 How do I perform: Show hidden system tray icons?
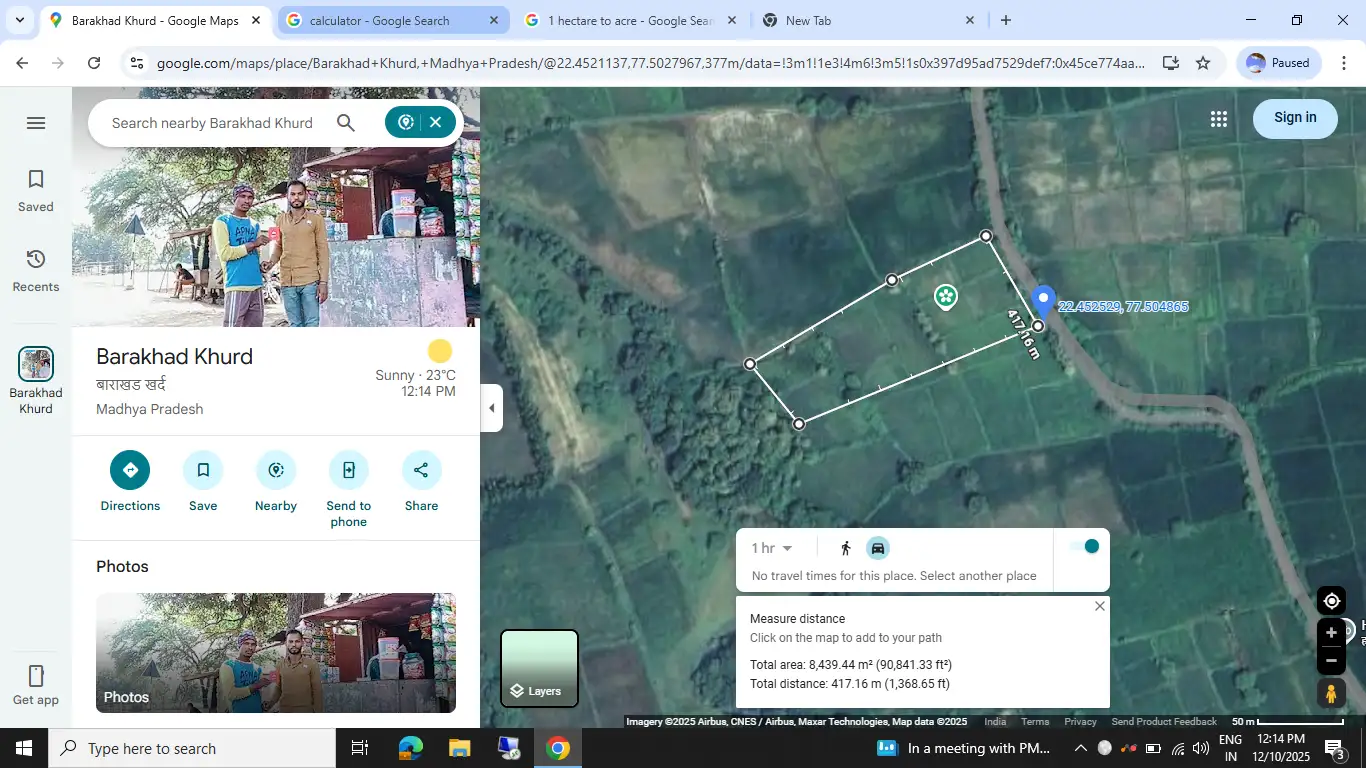(x=1080, y=748)
